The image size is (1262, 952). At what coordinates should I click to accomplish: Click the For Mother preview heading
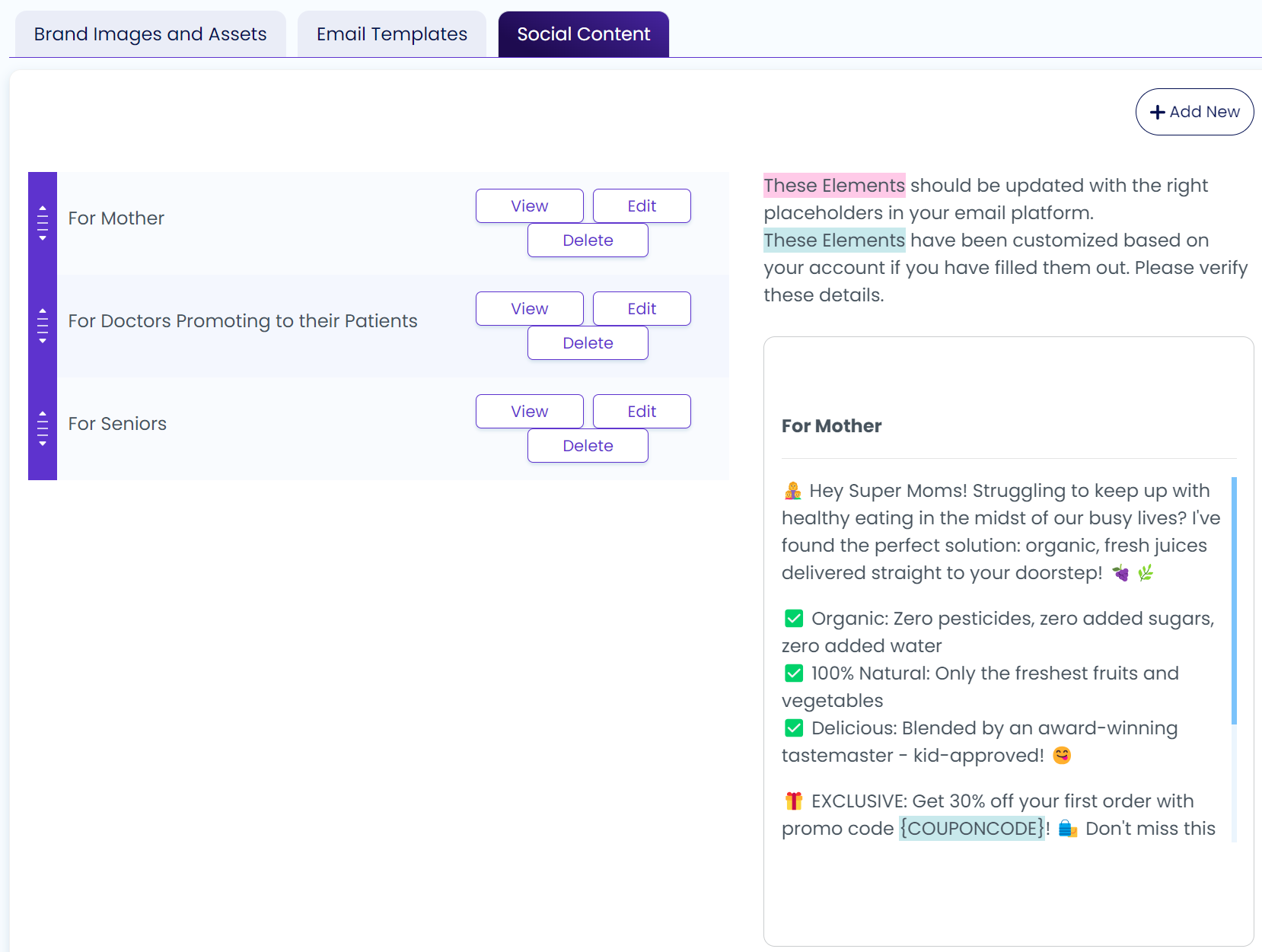coord(831,426)
